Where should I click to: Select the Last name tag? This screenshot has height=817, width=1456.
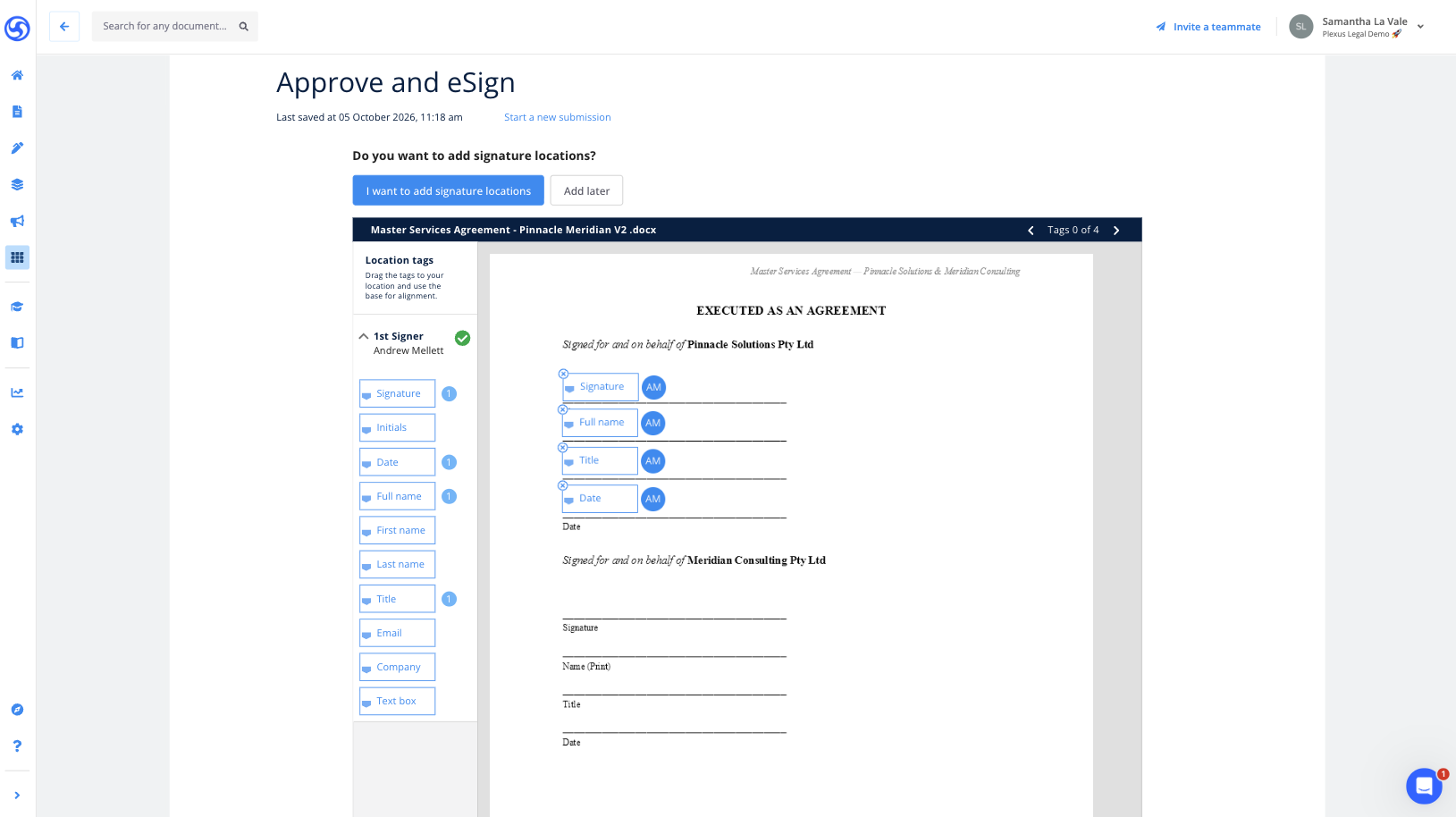[x=398, y=564]
